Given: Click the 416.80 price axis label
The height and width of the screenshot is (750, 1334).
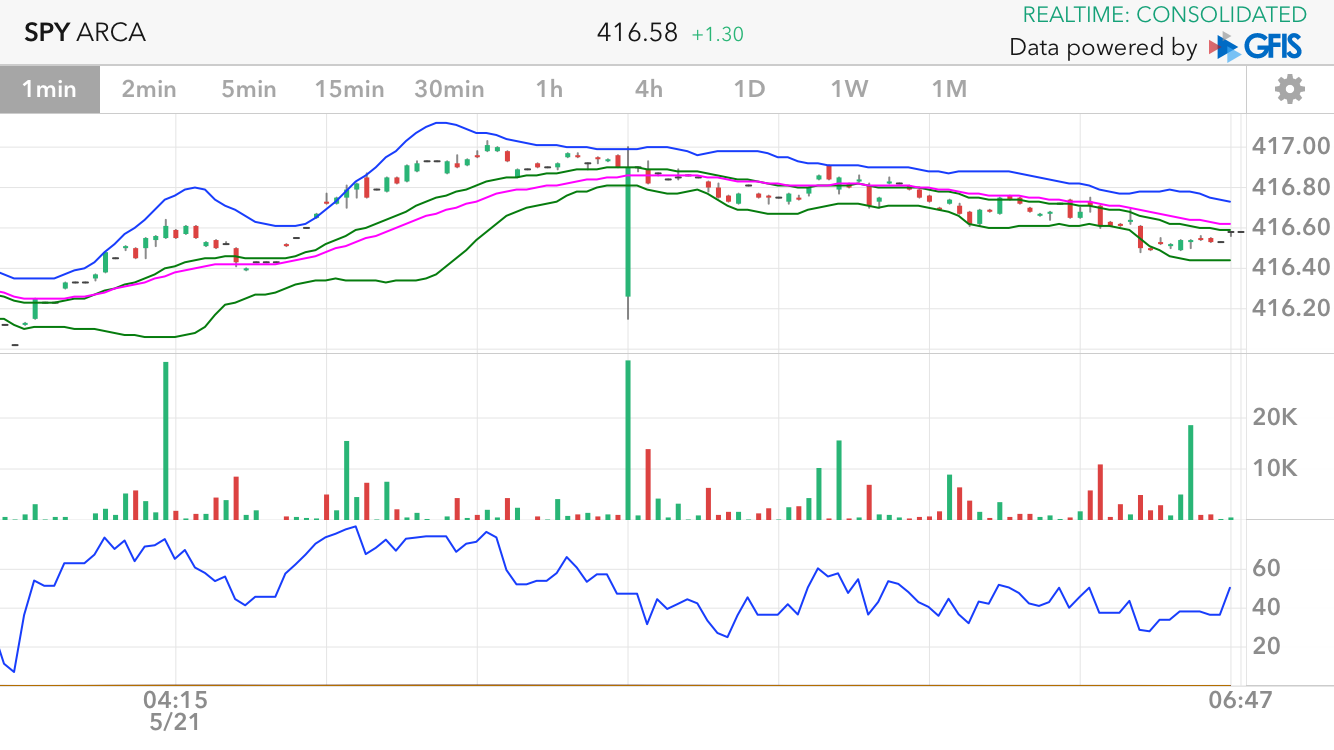Looking at the screenshot, I should [1291, 187].
